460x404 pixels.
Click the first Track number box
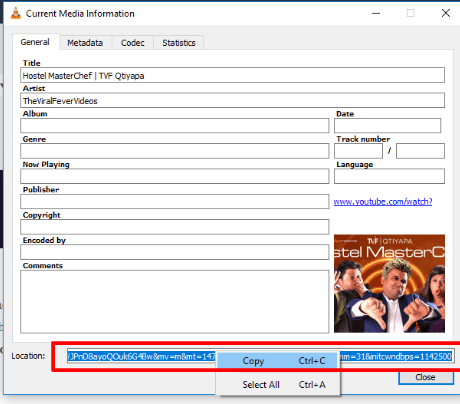[358, 151]
